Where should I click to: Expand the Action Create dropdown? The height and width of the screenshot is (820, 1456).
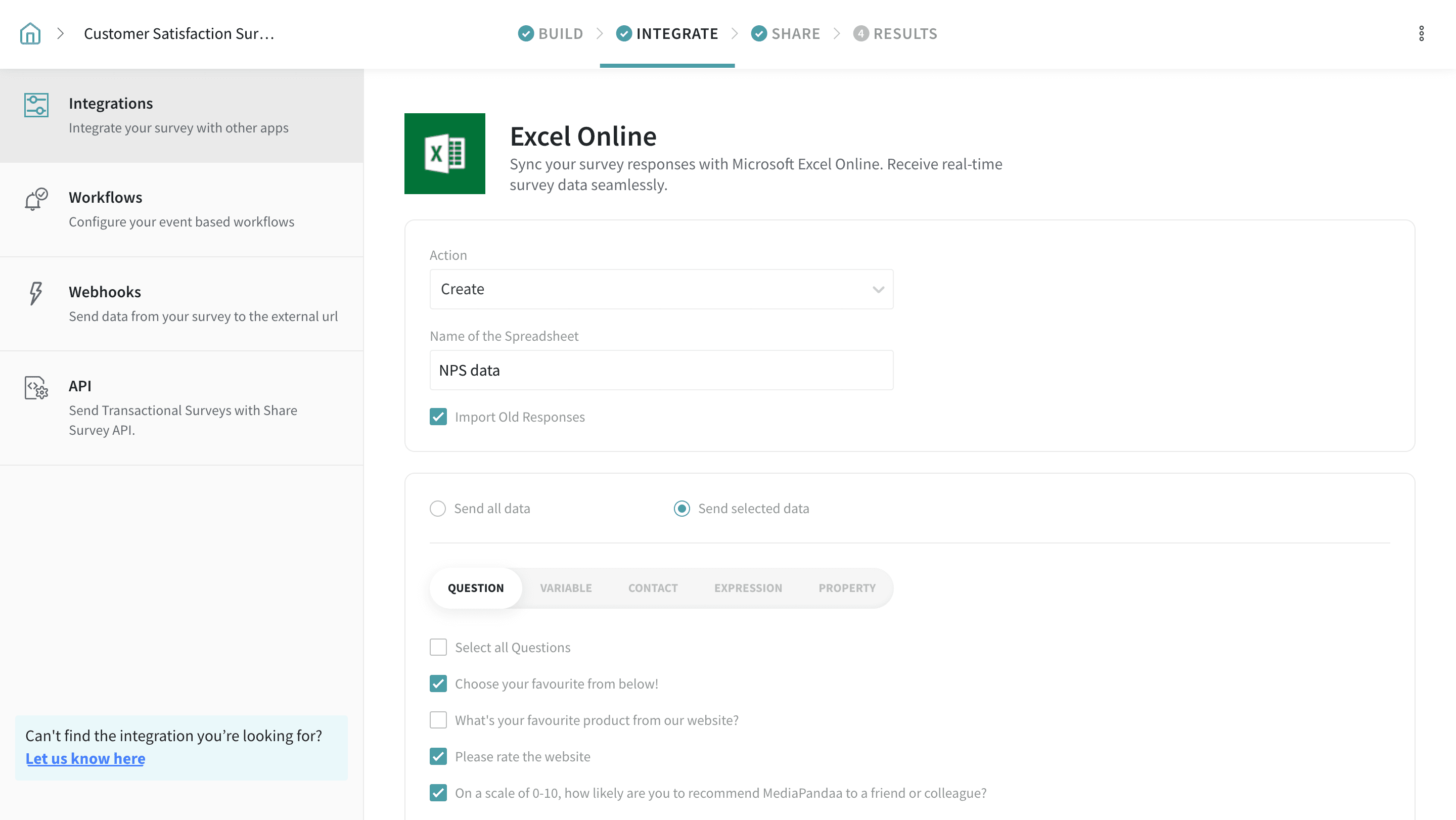(661, 289)
